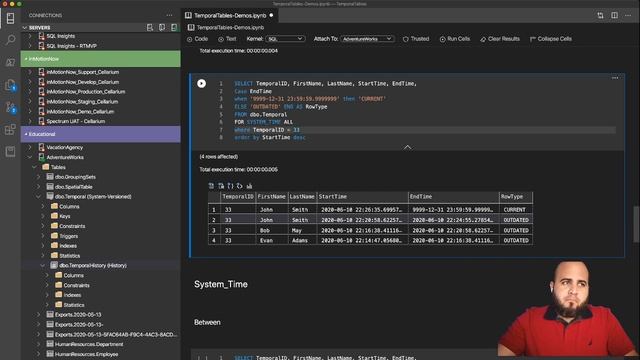The image size is (640, 360).
Task: Click the notebook vertical scrollbar
Action: (x=637, y=224)
